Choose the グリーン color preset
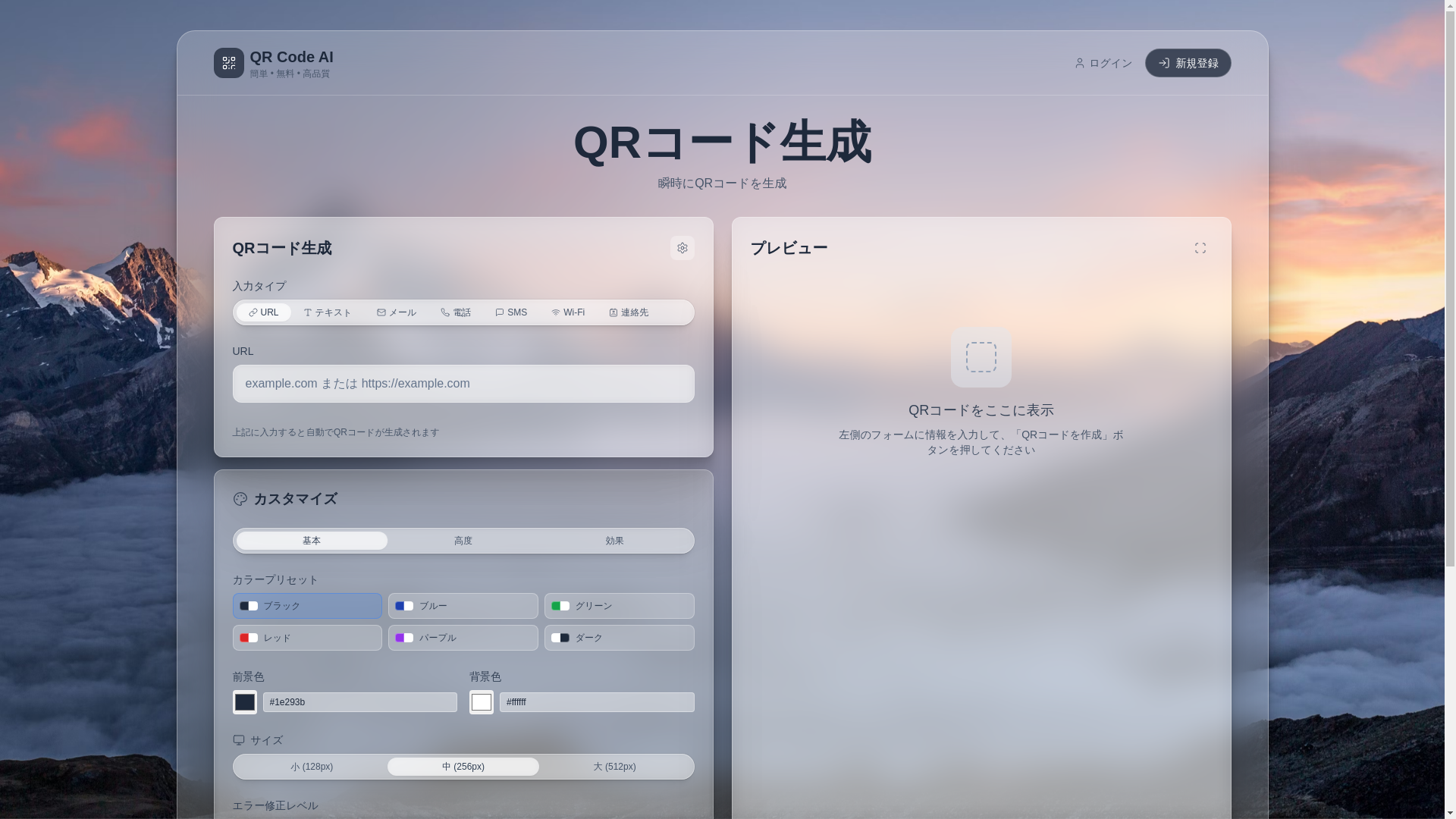This screenshot has height=819, width=1456. pyautogui.click(x=619, y=606)
